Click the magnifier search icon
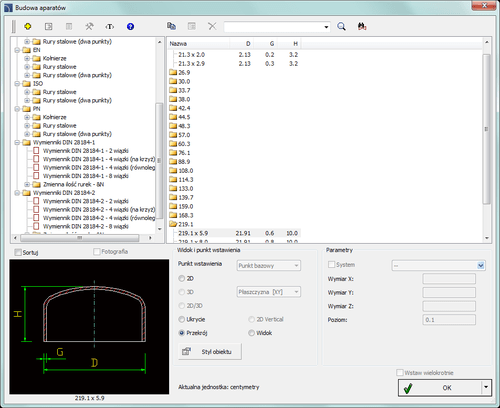Viewport: 500px width, 408px height. pyautogui.click(x=341, y=26)
